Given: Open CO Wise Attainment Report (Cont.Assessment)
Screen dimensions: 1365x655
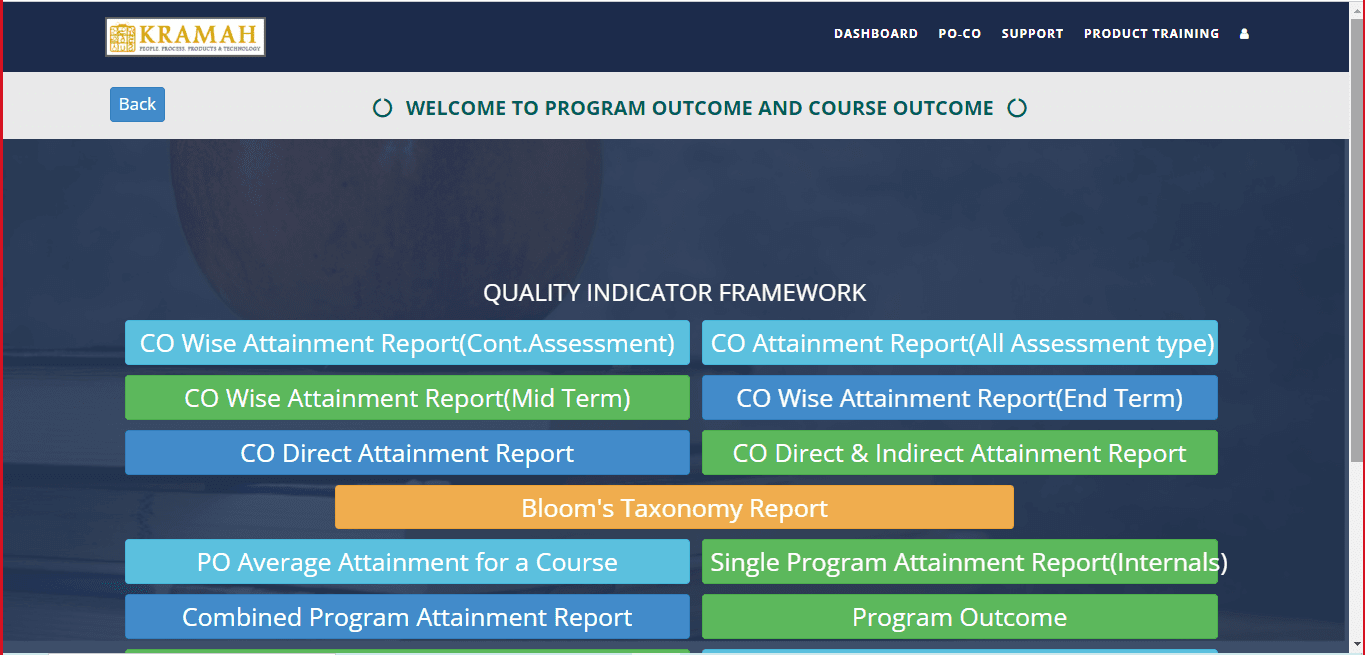Looking at the screenshot, I should pos(407,343).
